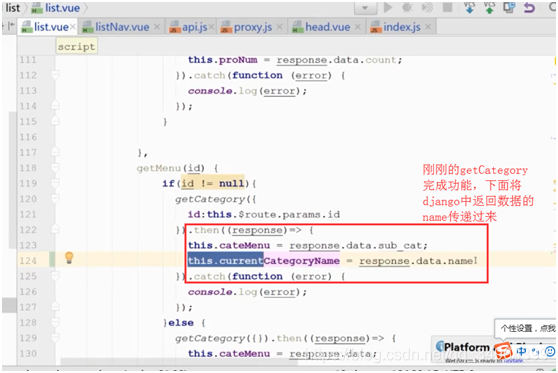
Task: Collapse the fold marker at line 112
Action: click(55, 75)
